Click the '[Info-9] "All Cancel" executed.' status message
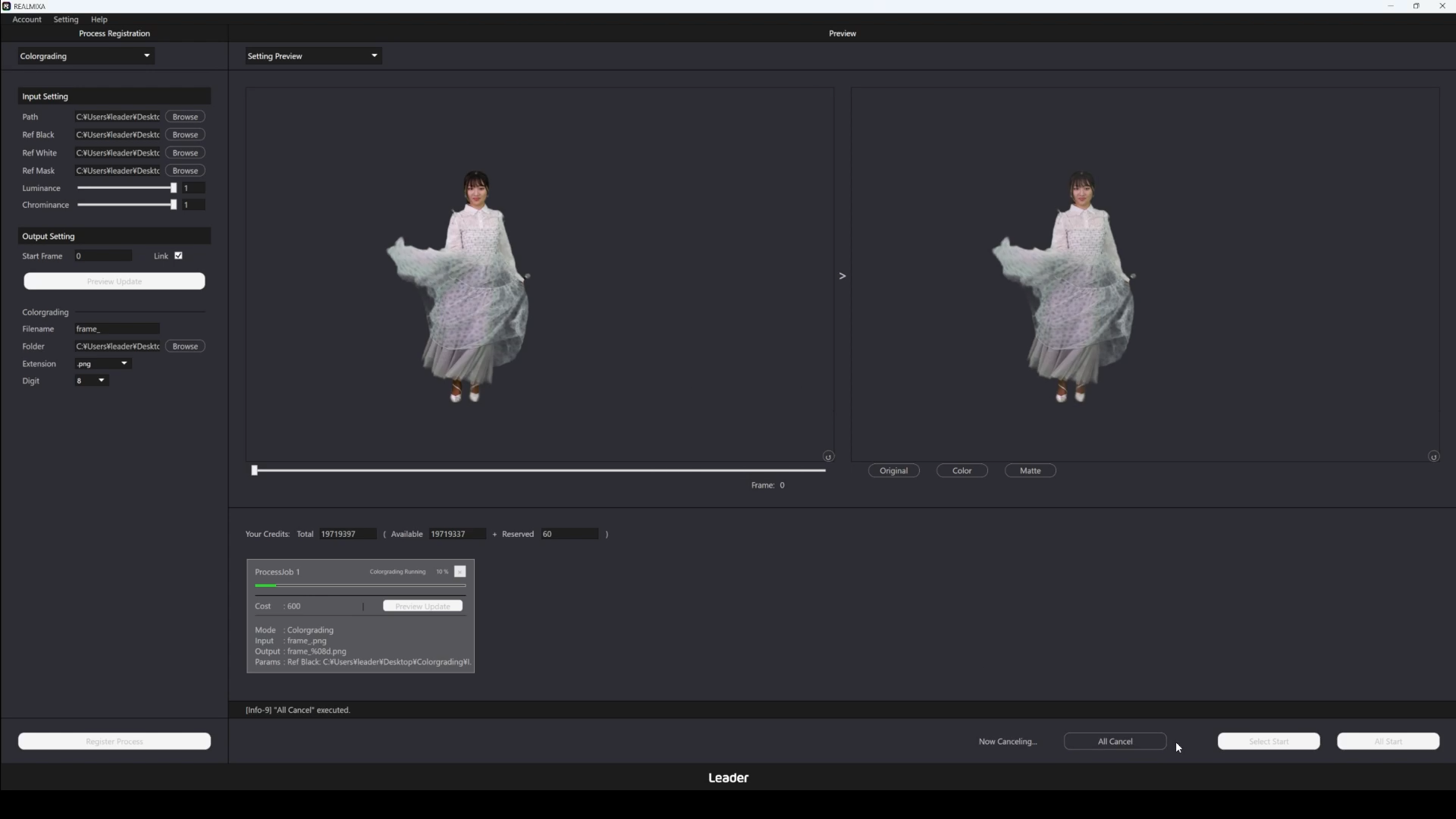 (298, 711)
